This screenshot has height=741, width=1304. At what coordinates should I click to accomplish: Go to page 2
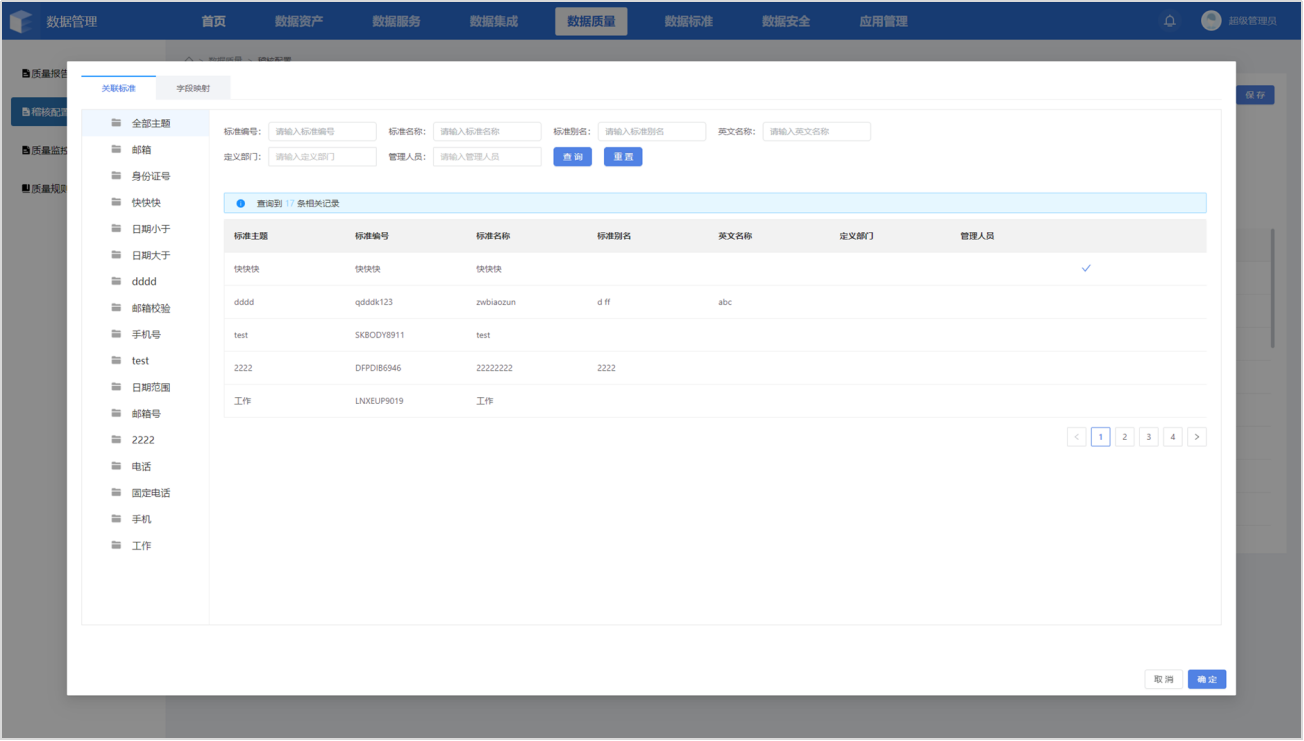(x=1125, y=437)
